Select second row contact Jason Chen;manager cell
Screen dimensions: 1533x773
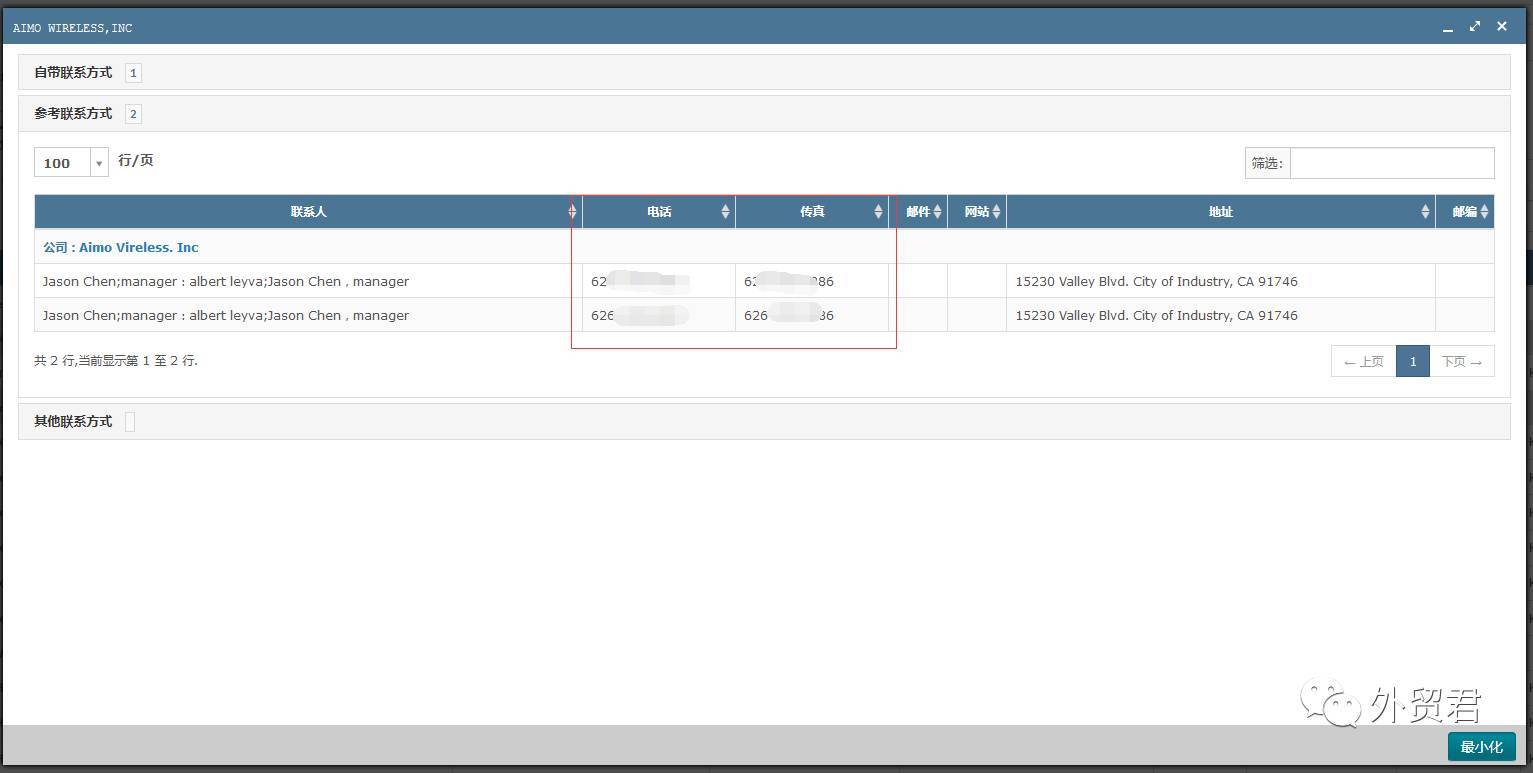[x=308, y=315]
